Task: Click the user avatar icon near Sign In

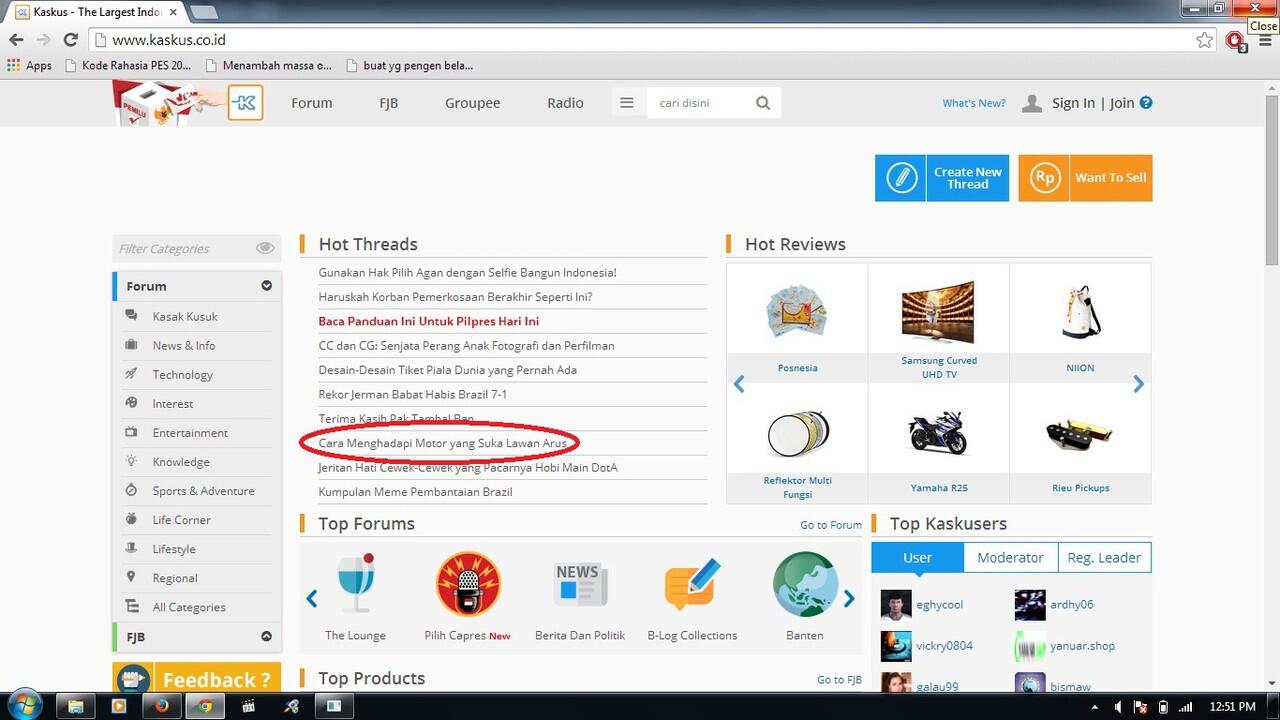Action: pos(1032,103)
